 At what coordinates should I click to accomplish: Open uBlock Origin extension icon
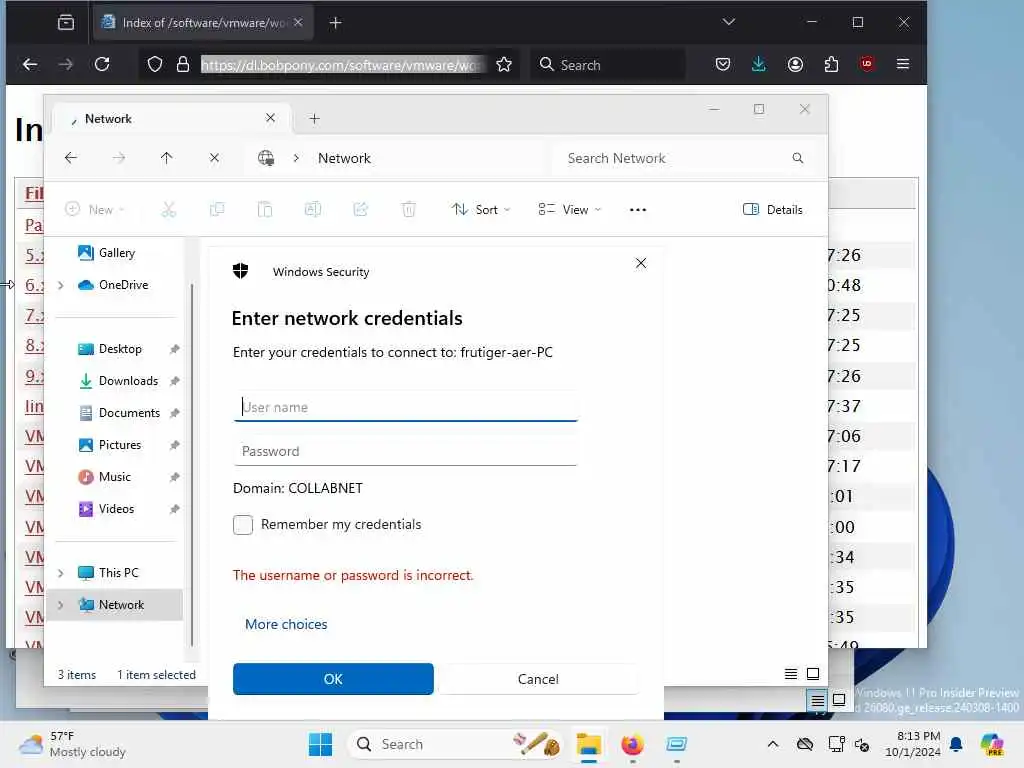pos(867,63)
